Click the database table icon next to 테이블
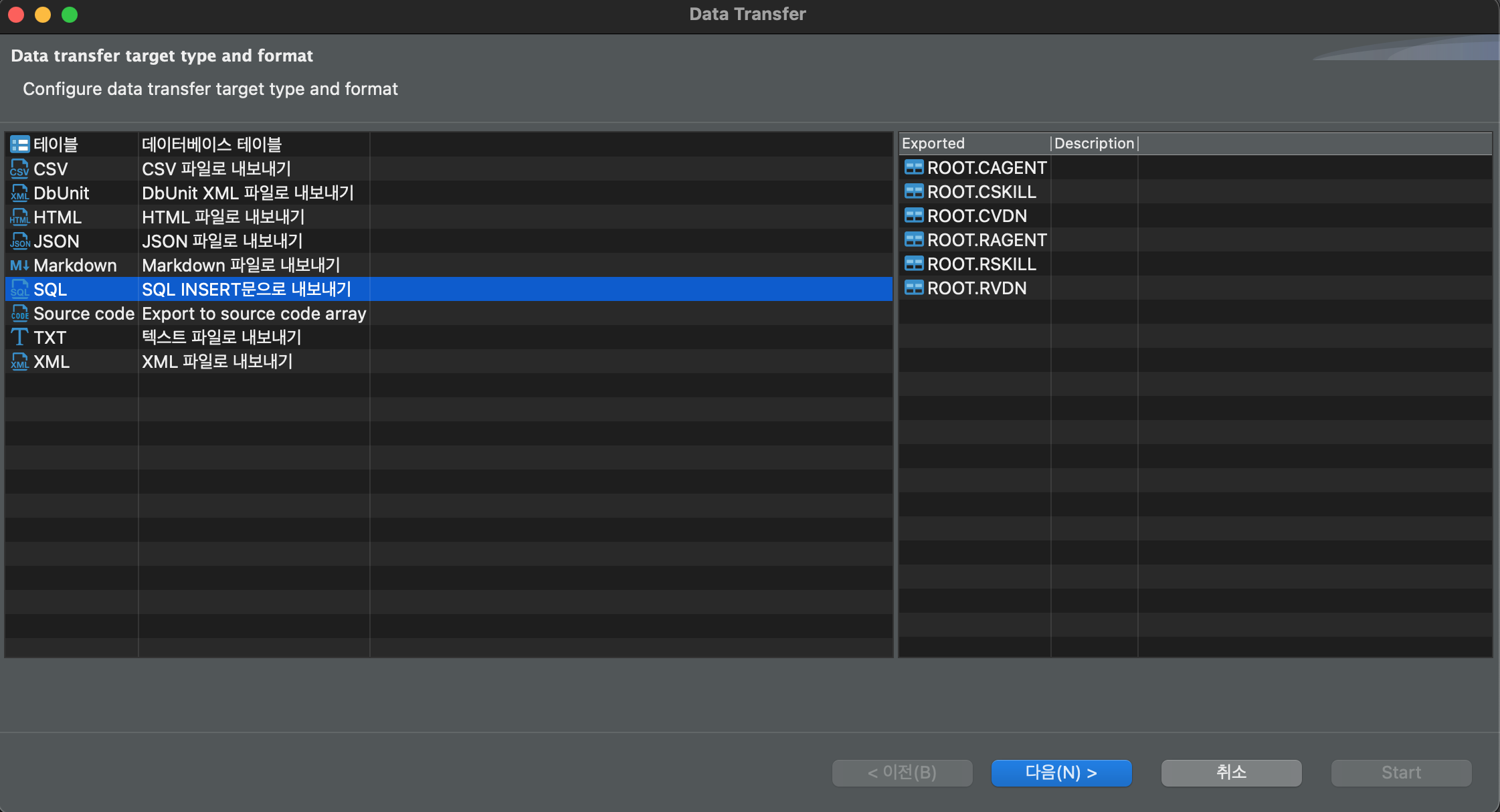1500x812 pixels. [x=19, y=144]
